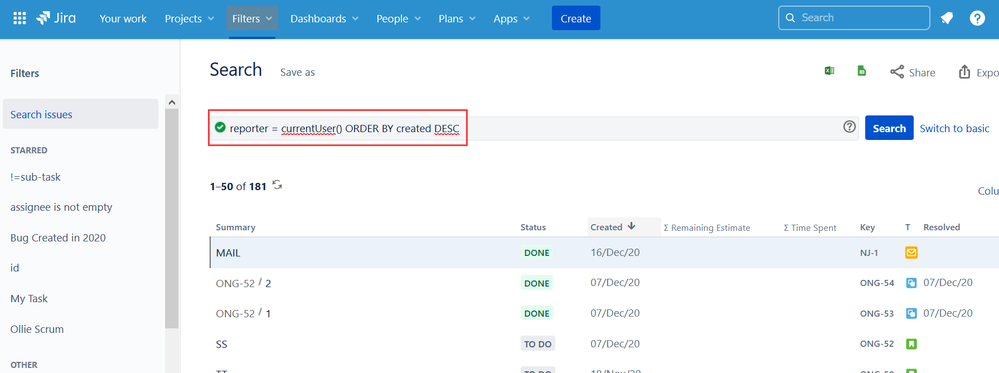Sort by the Status column header
999x373 pixels.
point(533,228)
